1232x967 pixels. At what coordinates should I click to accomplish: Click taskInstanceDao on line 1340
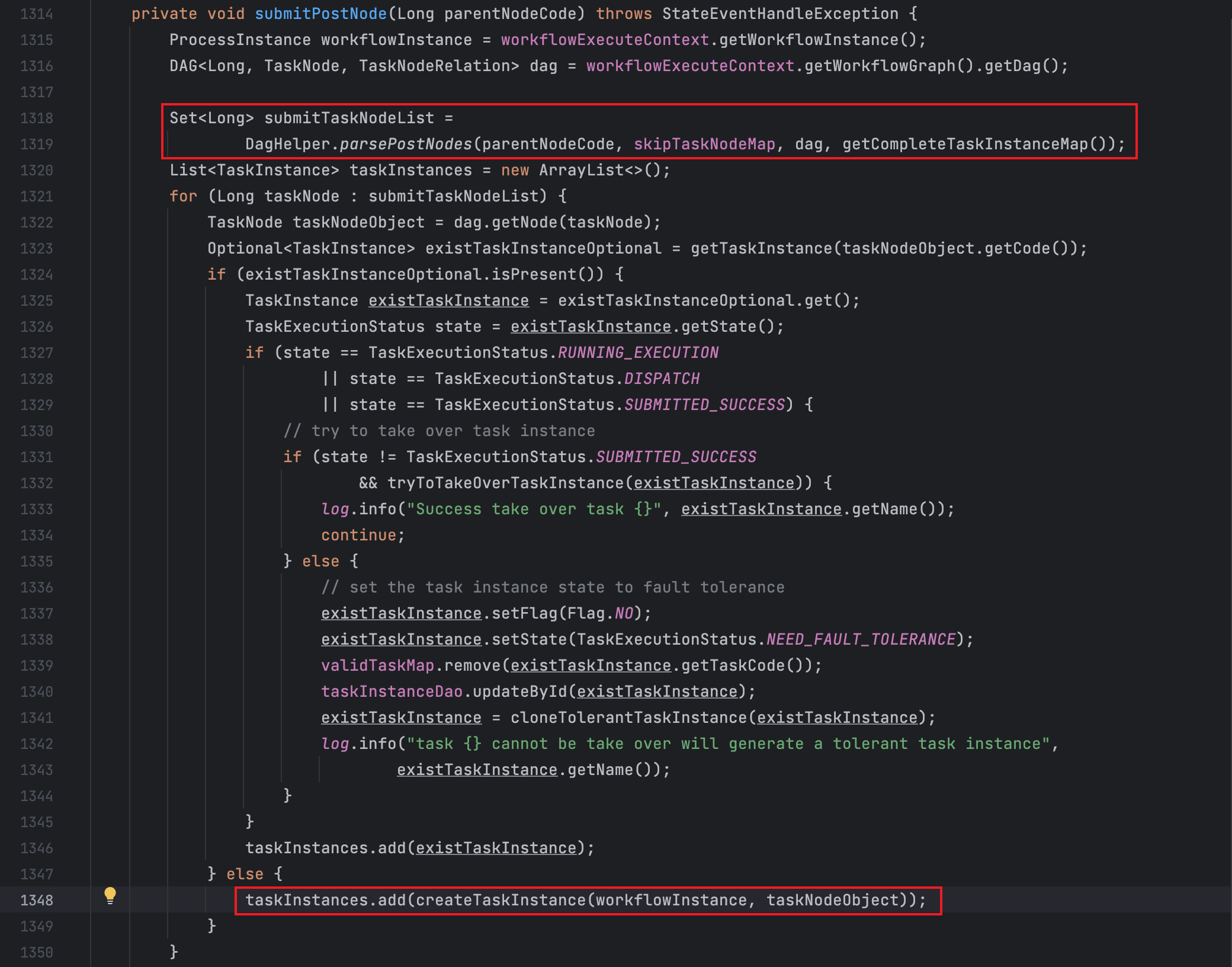392,691
